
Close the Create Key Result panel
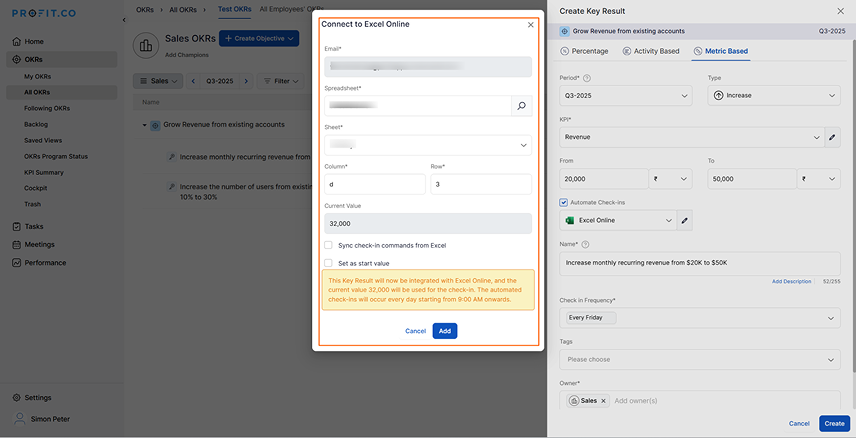[x=840, y=11]
